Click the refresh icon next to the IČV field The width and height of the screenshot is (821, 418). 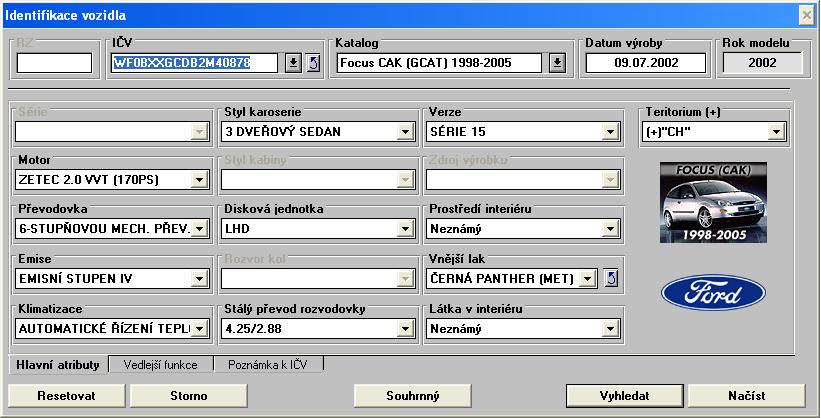coord(313,63)
